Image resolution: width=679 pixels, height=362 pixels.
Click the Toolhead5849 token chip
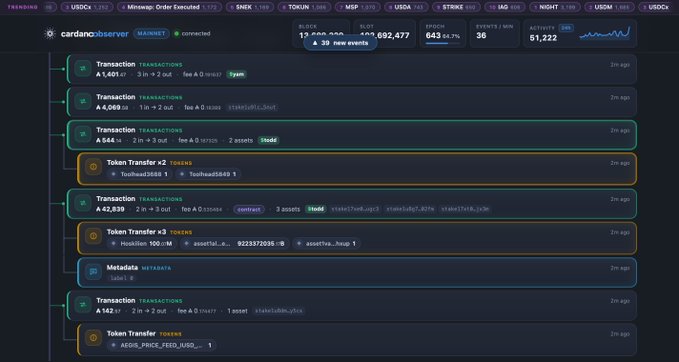click(208, 174)
